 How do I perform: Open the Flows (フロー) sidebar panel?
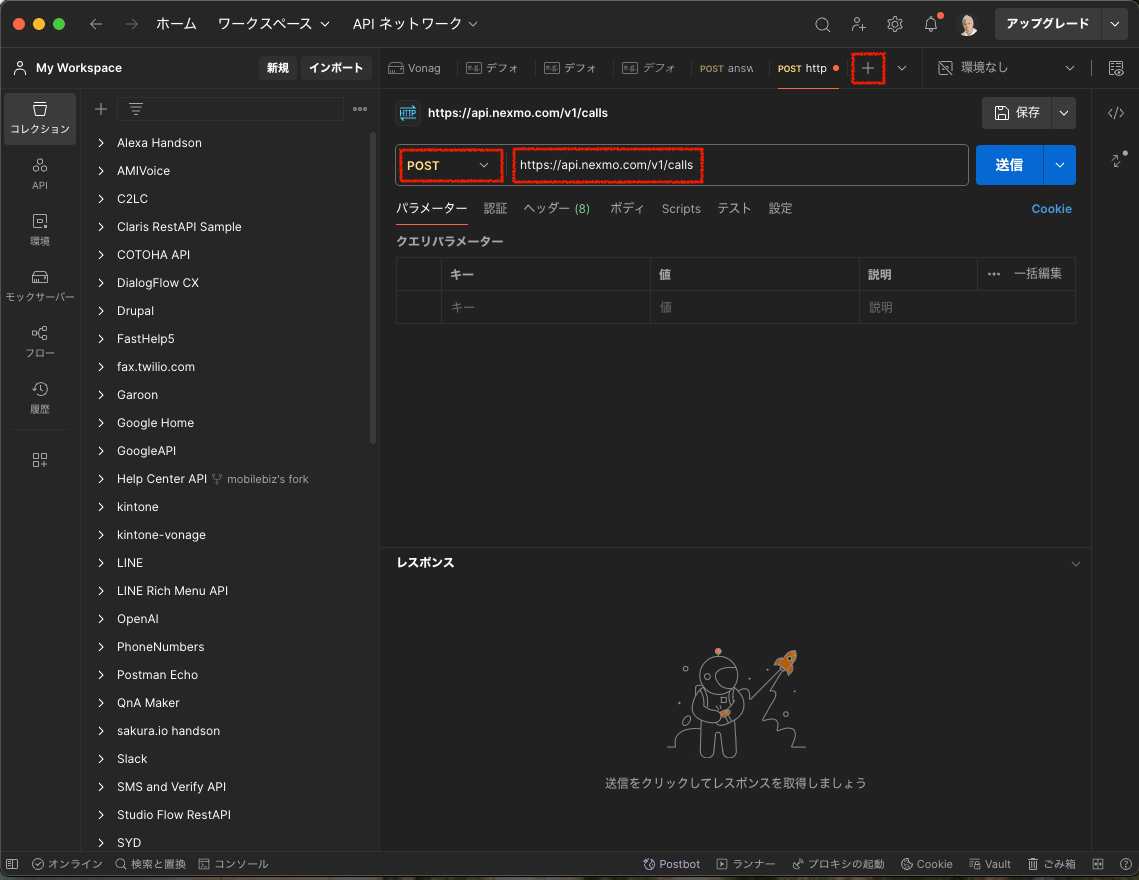(40, 342)
